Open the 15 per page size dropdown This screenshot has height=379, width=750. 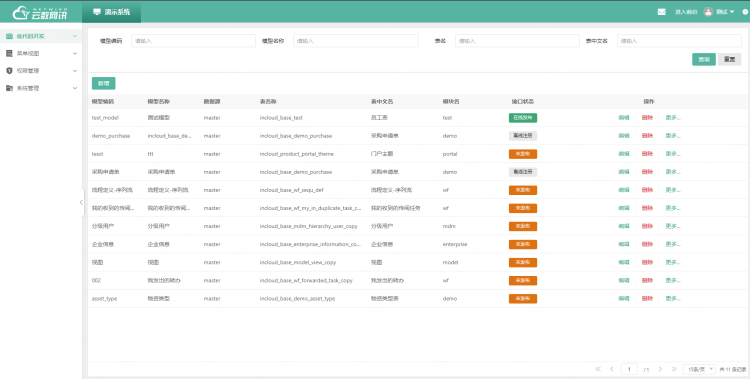click(699, 369)
